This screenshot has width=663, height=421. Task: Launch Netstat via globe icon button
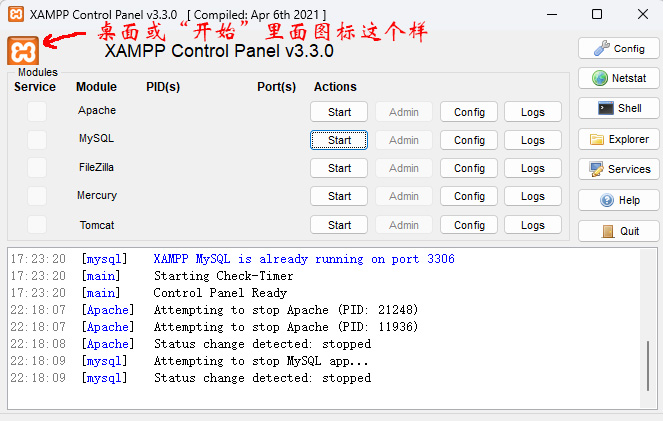click(618, 78)
